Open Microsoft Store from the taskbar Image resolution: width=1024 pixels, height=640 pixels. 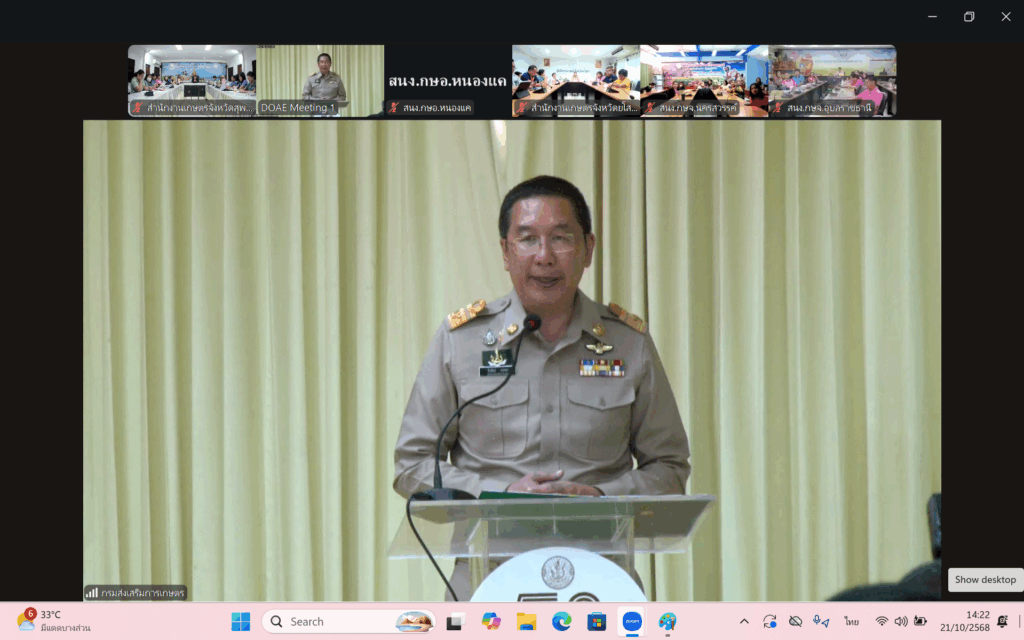pyautogui.click(x=596, y=622)
